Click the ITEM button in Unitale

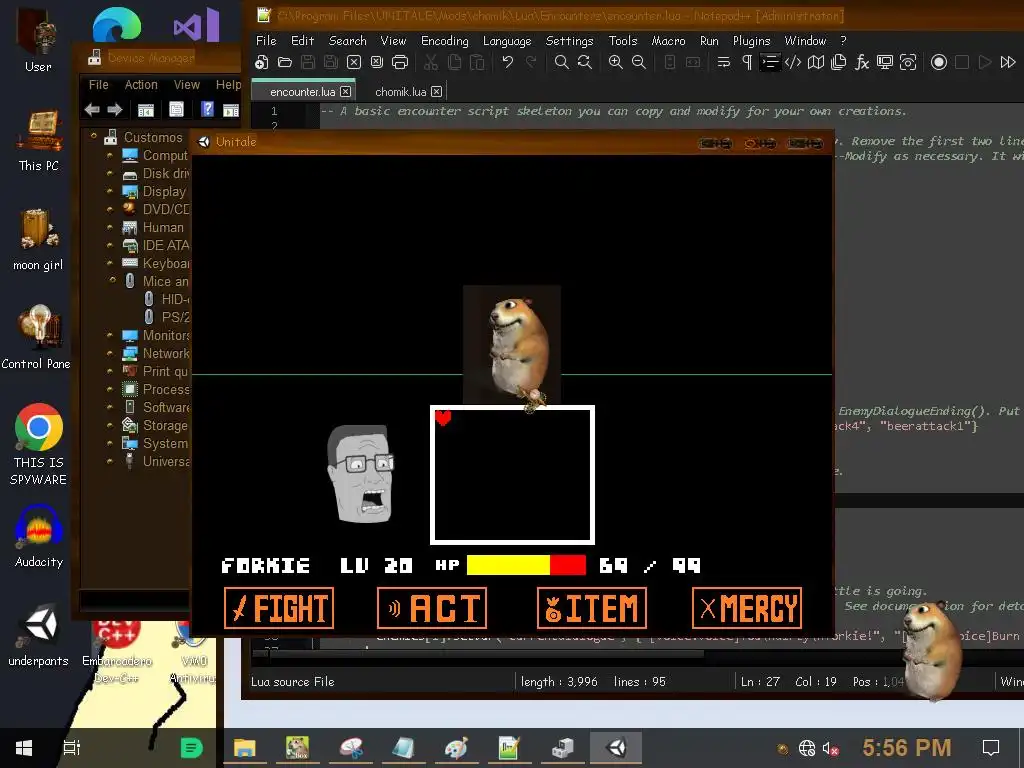[592, 608]
